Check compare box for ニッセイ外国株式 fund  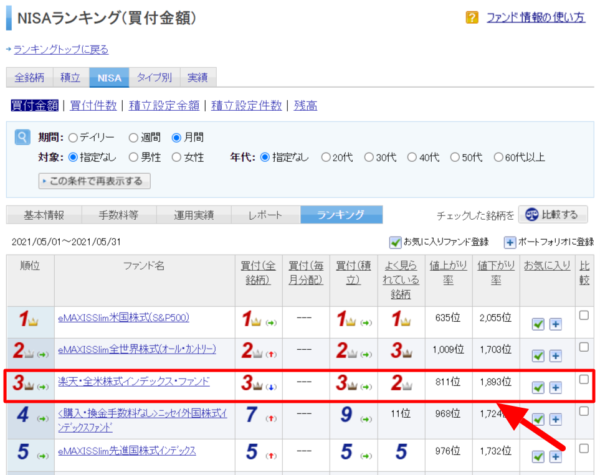584,411
